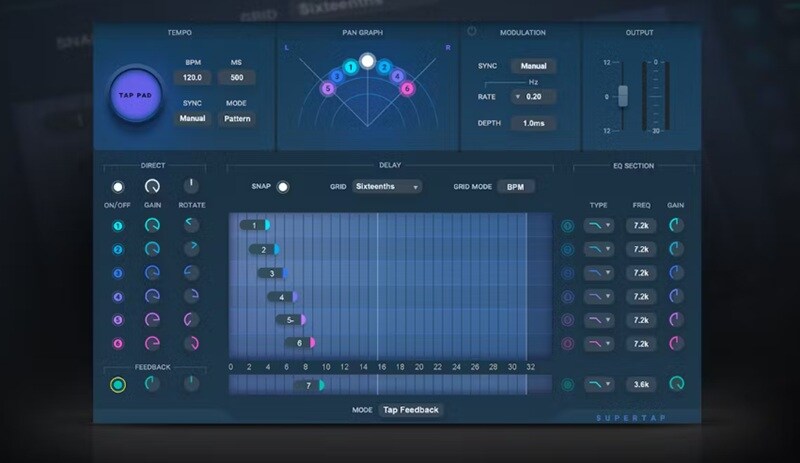Open EQ type dropdown for tap 3

598,273
